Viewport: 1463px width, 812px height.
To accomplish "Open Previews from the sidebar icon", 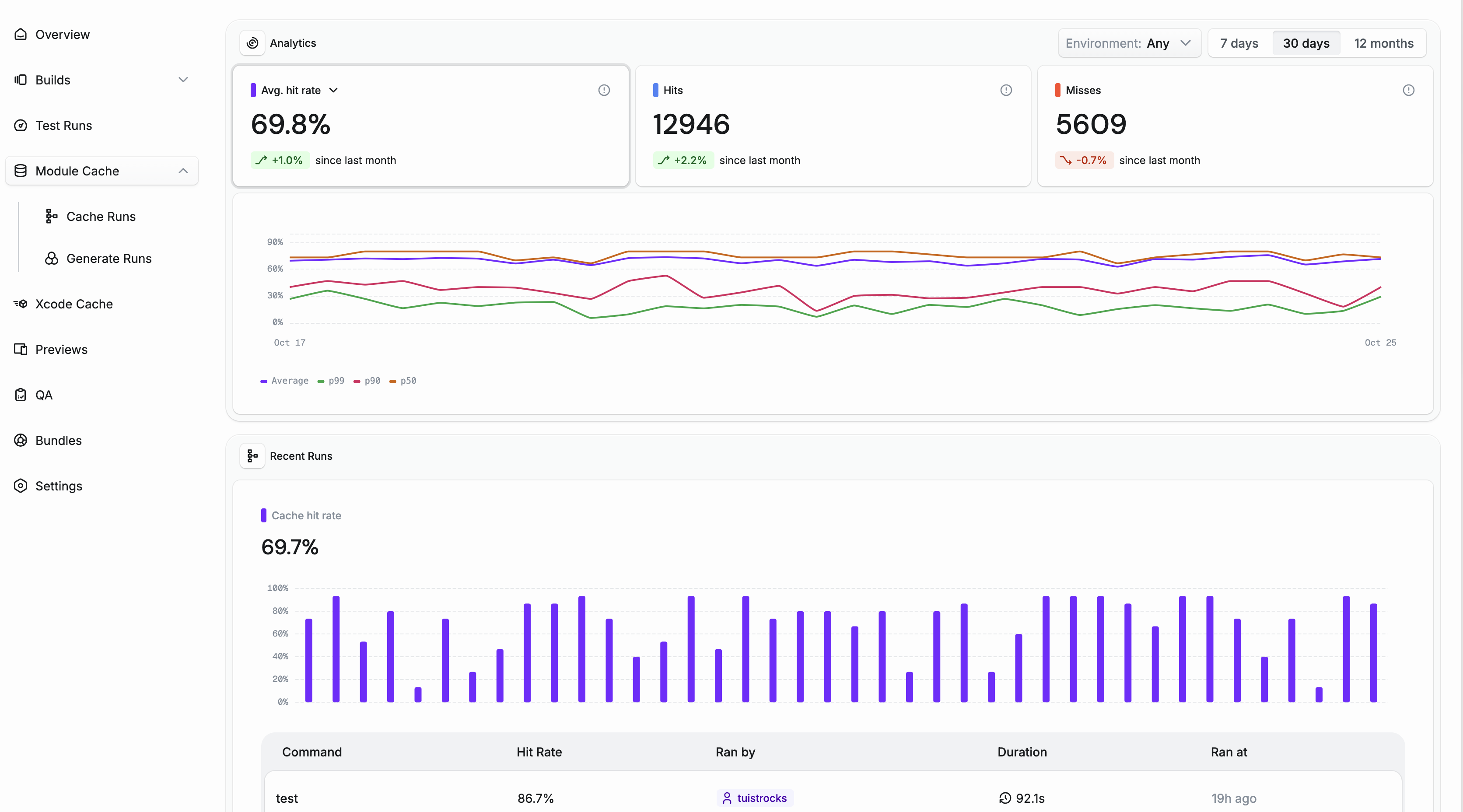I will coord(21,349).
